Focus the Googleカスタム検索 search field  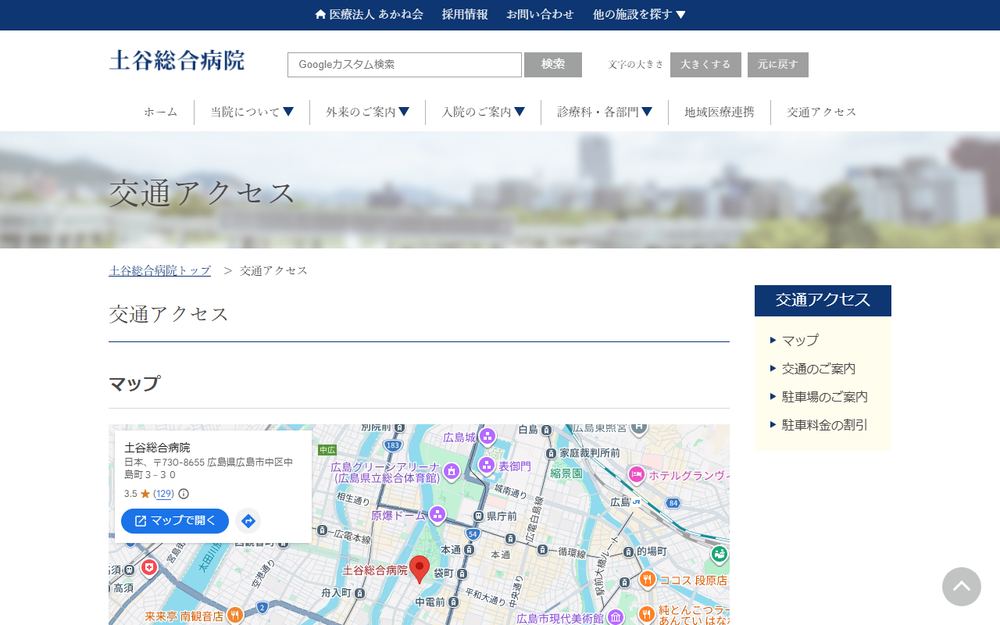(404, 64)
